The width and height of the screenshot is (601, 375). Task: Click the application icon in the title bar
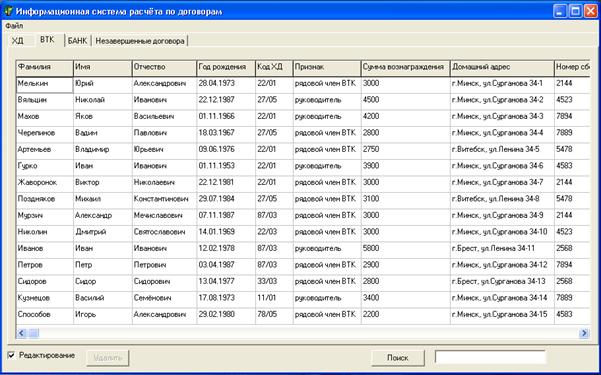(8, 11)
